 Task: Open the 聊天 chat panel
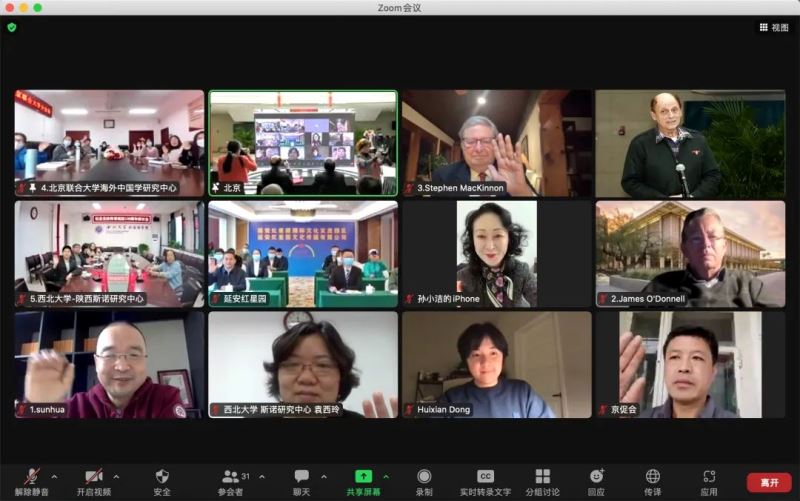click(x=301, y=480)
